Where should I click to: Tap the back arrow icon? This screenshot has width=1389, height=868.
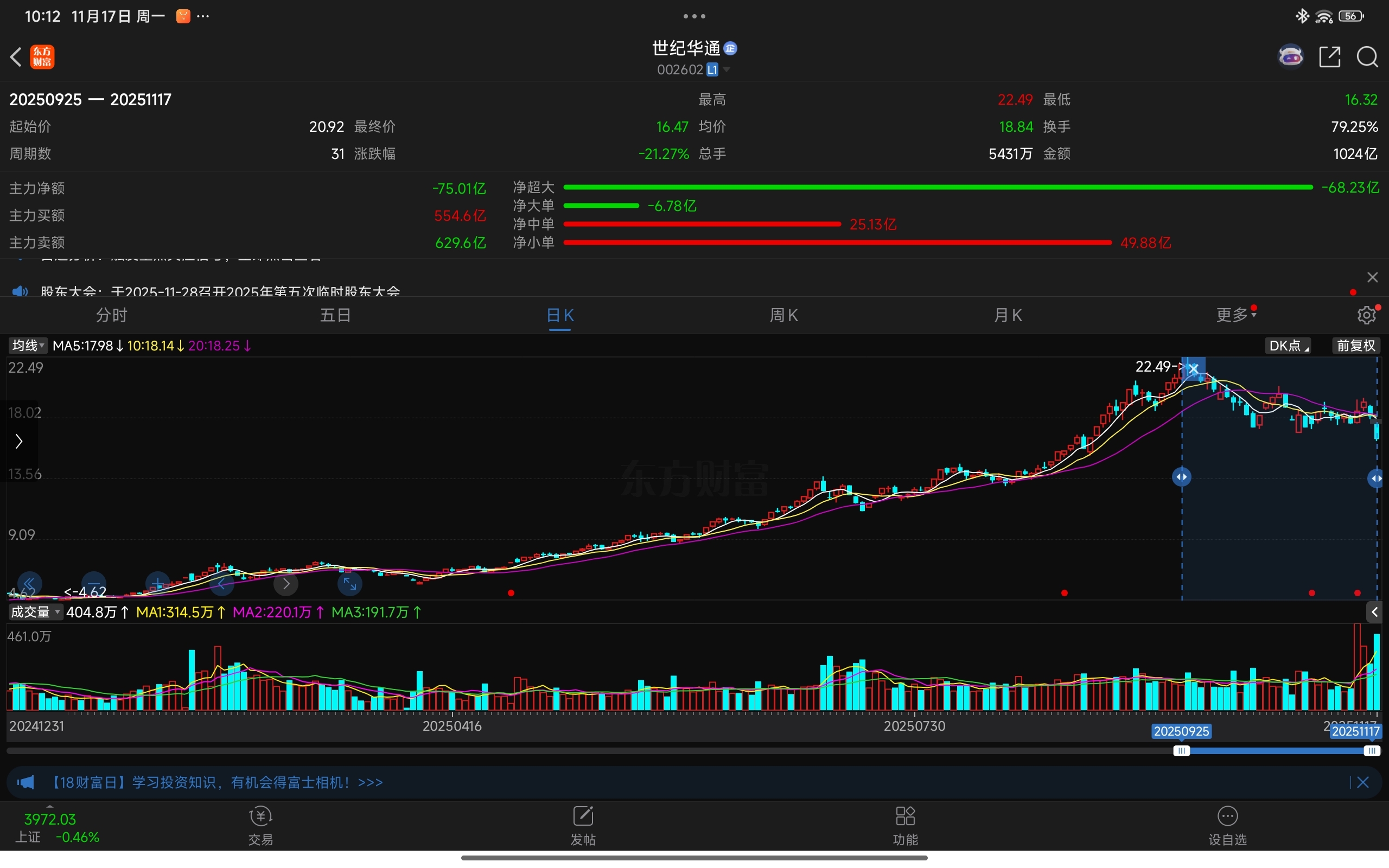[x=16, y=57]
